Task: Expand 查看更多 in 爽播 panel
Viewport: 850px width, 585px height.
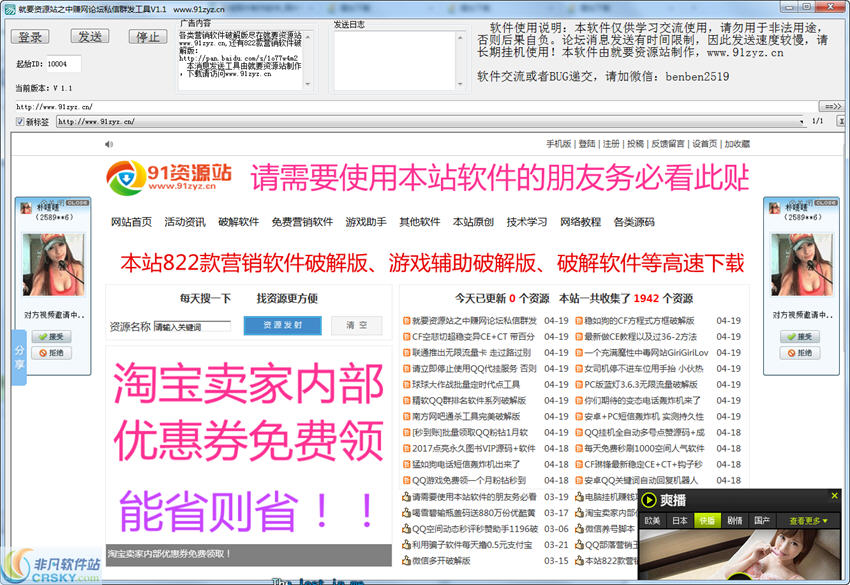Action: coord(808,520)
